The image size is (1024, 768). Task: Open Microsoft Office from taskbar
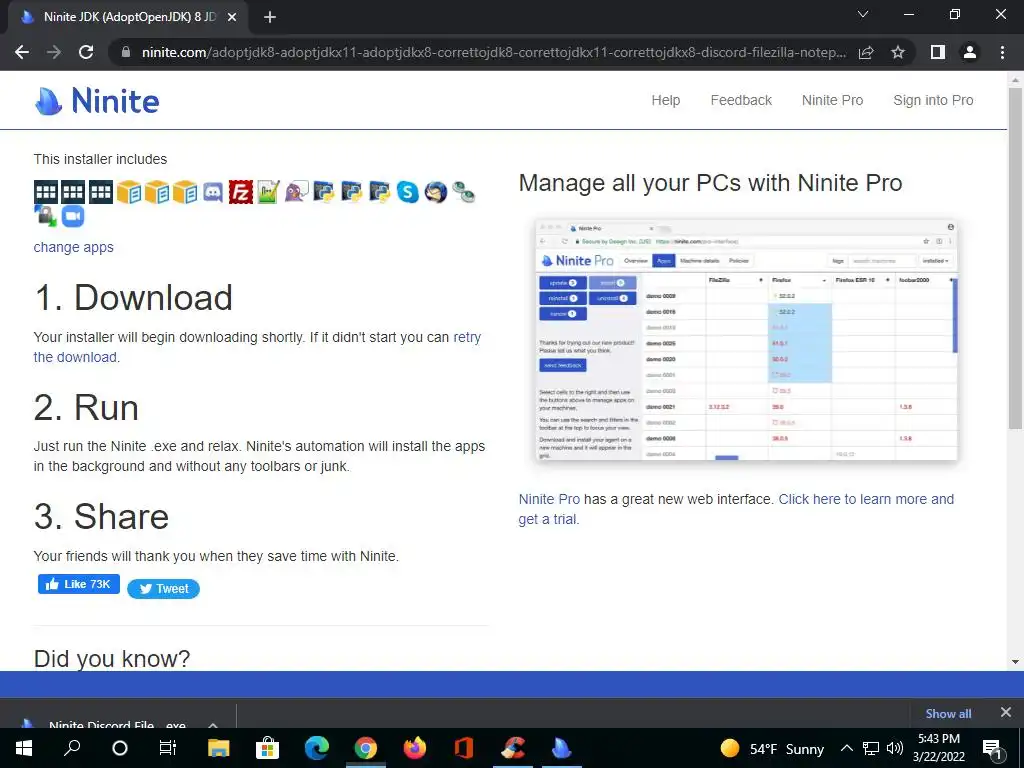[x=464, y=748]
